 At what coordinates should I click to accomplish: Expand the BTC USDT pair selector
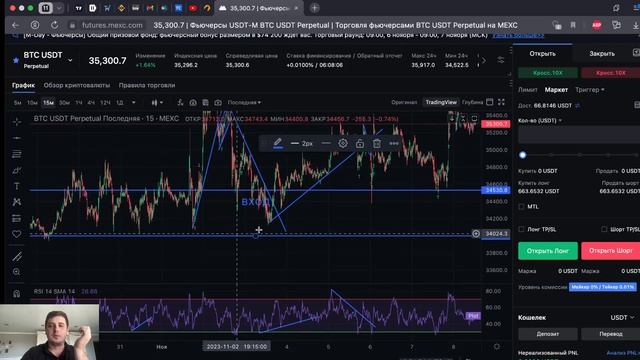click(70, 60)
